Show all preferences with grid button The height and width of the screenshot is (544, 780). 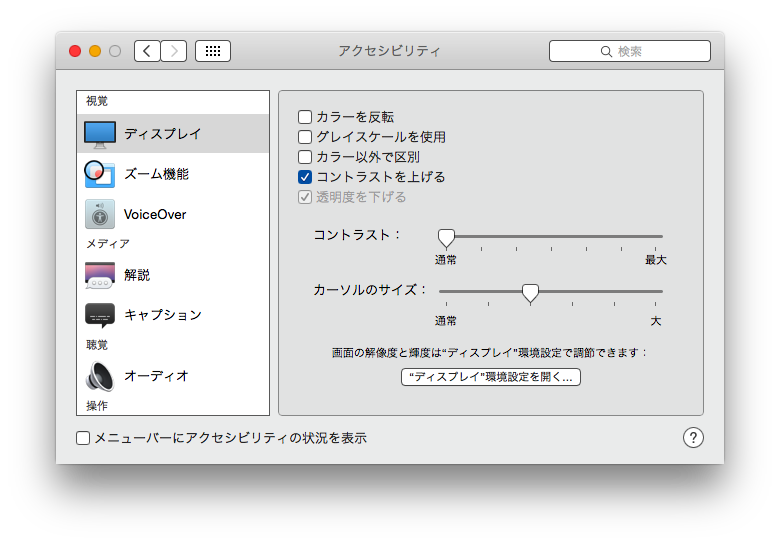click(213, 51)
